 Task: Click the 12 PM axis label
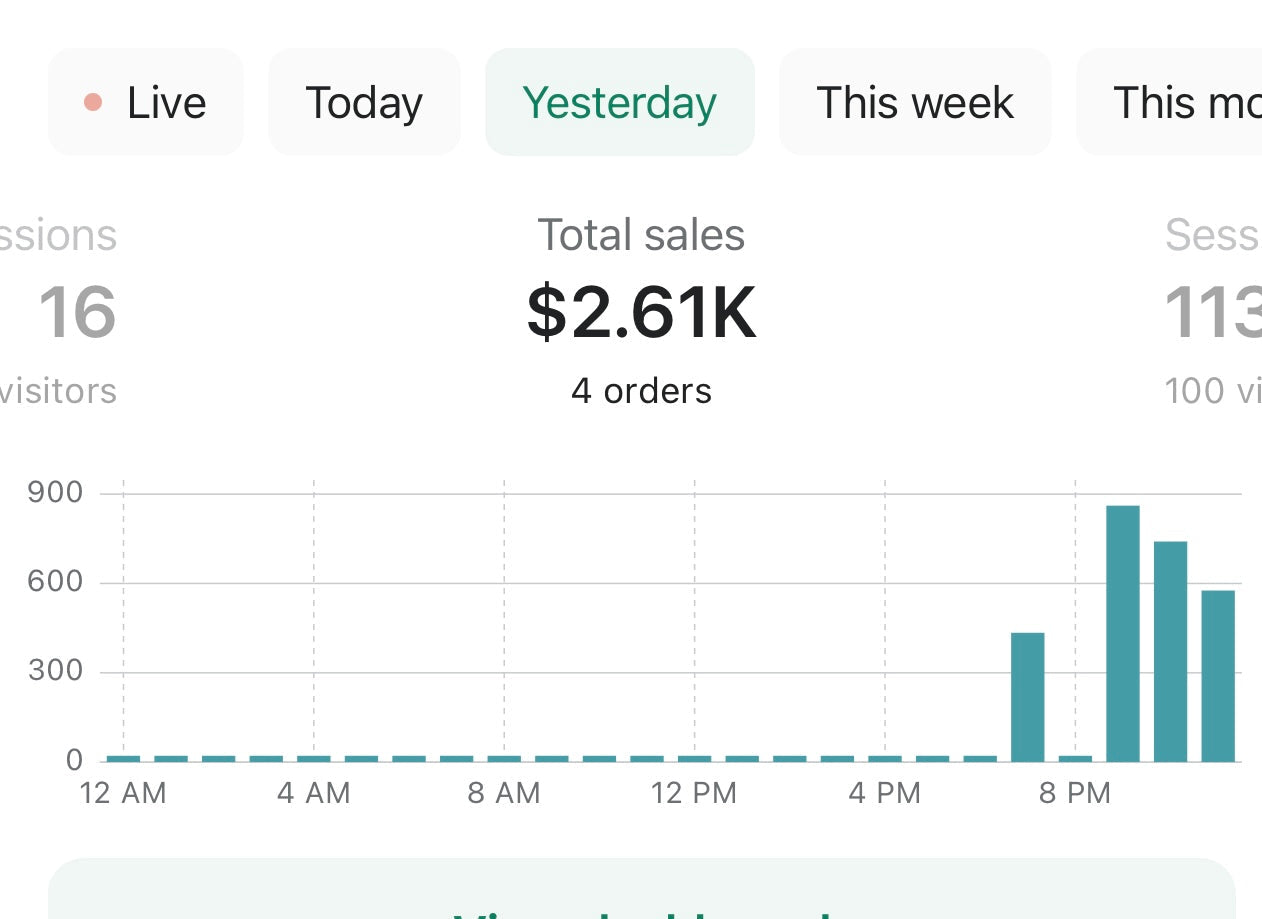pos(693,794)
